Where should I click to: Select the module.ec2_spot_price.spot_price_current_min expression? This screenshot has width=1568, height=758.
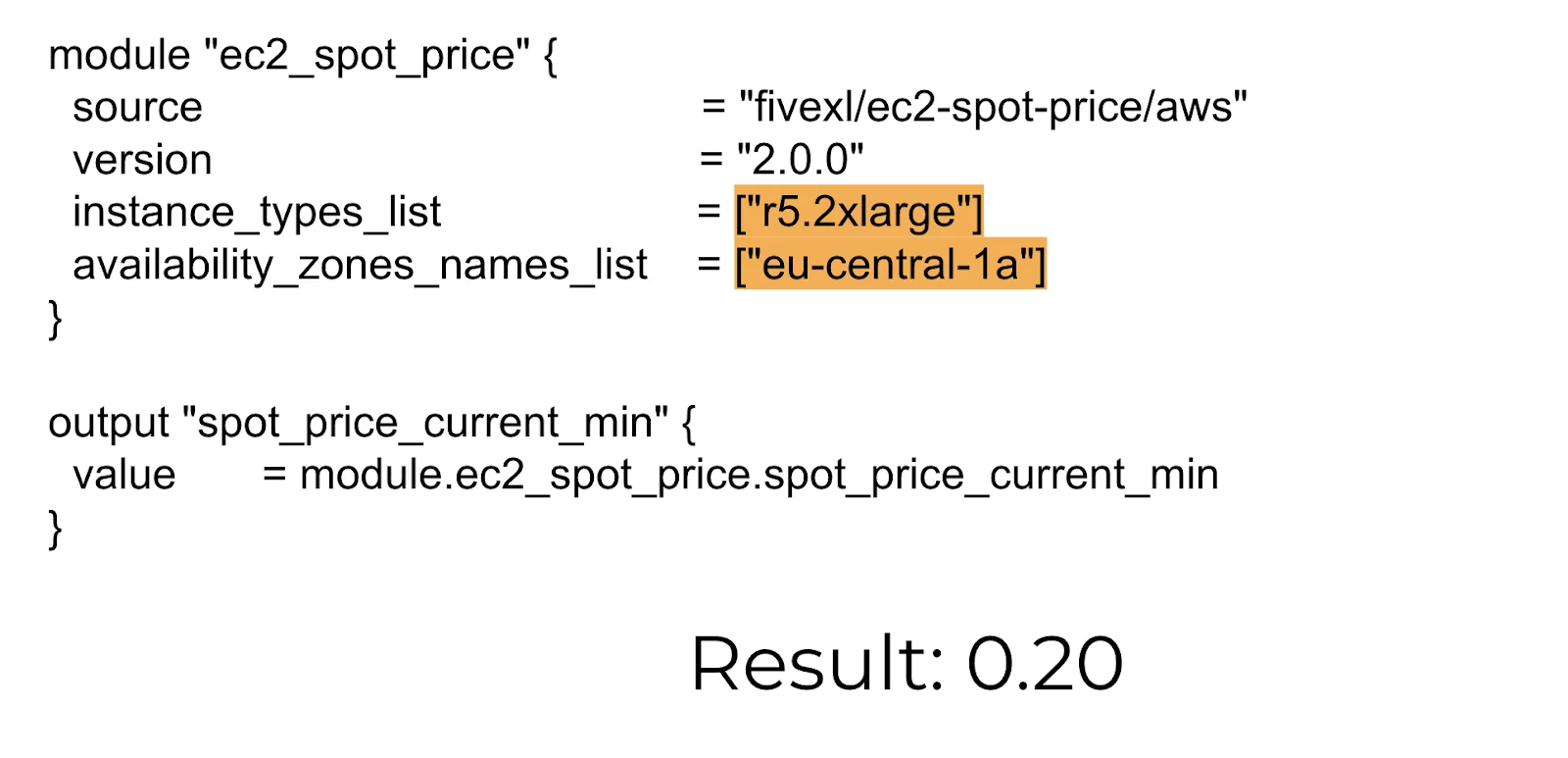759,476
